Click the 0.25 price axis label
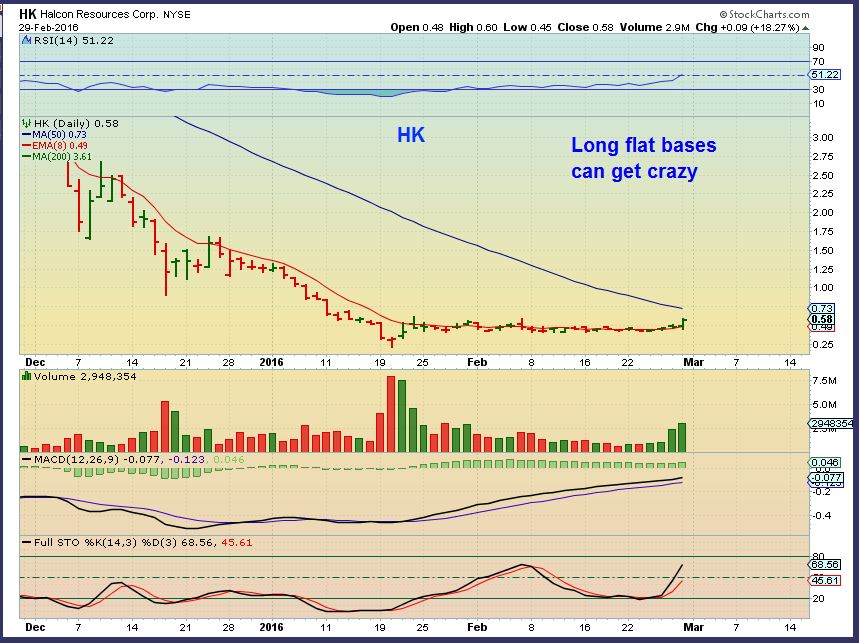 (823, 345)
